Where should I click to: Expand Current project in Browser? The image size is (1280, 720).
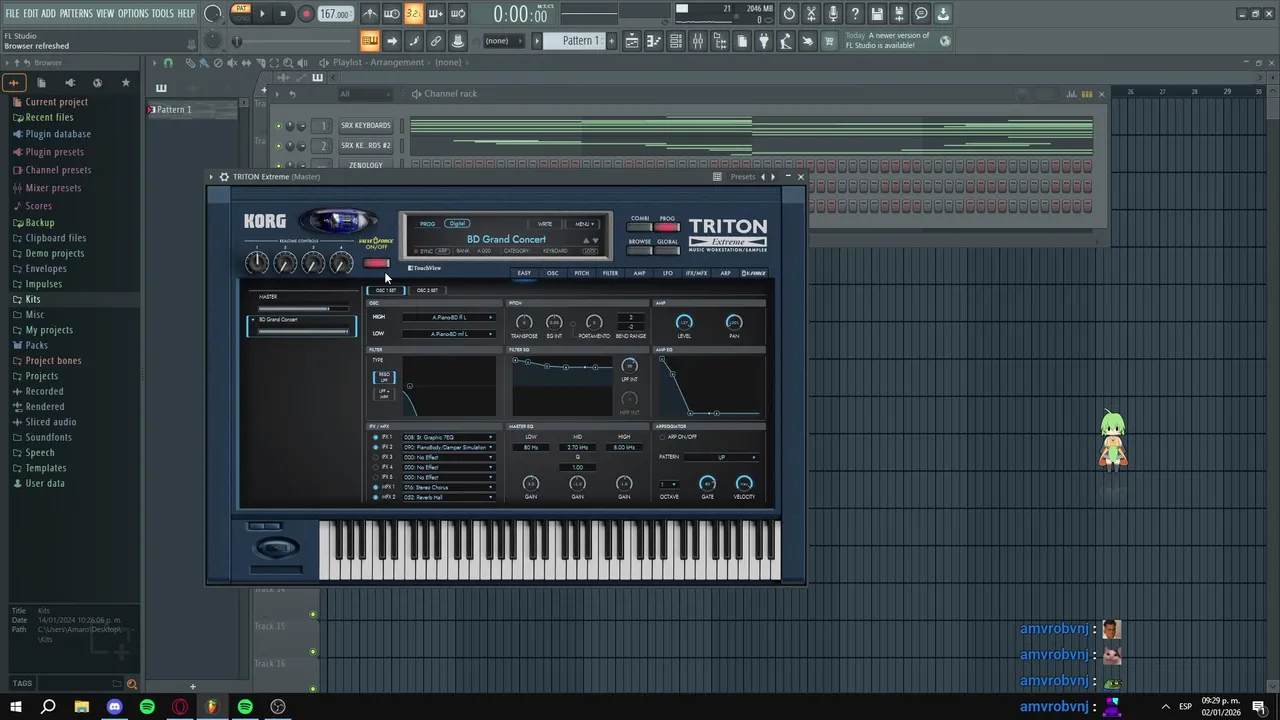coord(56,102)
